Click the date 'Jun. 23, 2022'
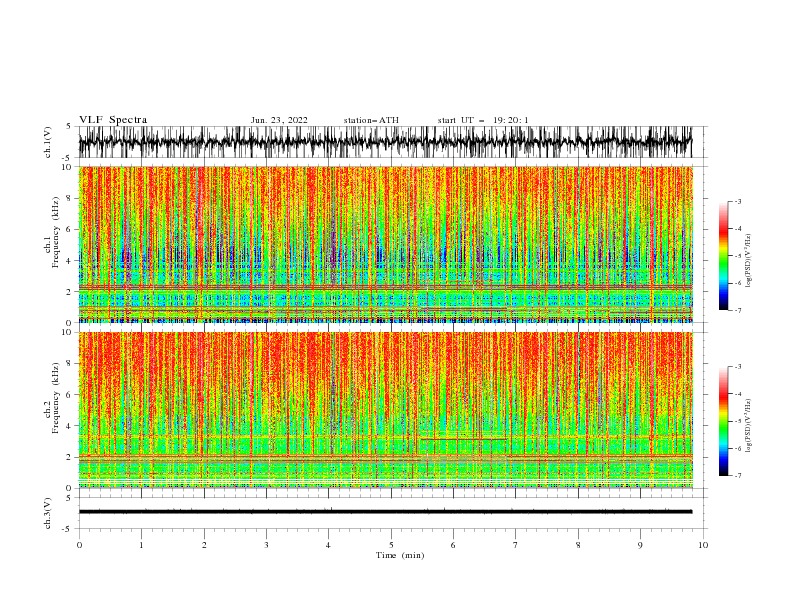Viewport: 792px width, 612px height. pyautogui.click(x=279, y=120)
